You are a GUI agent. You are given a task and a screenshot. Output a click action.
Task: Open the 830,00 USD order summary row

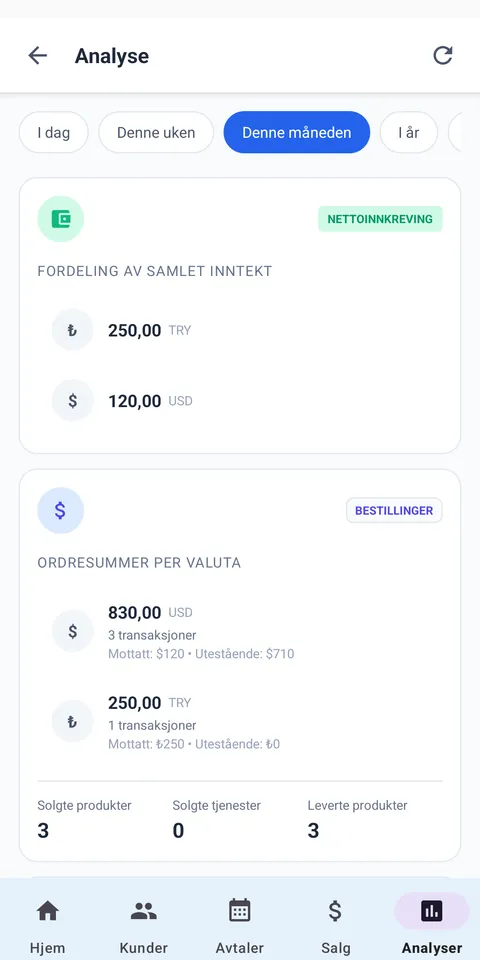click(x=240, y=632)
